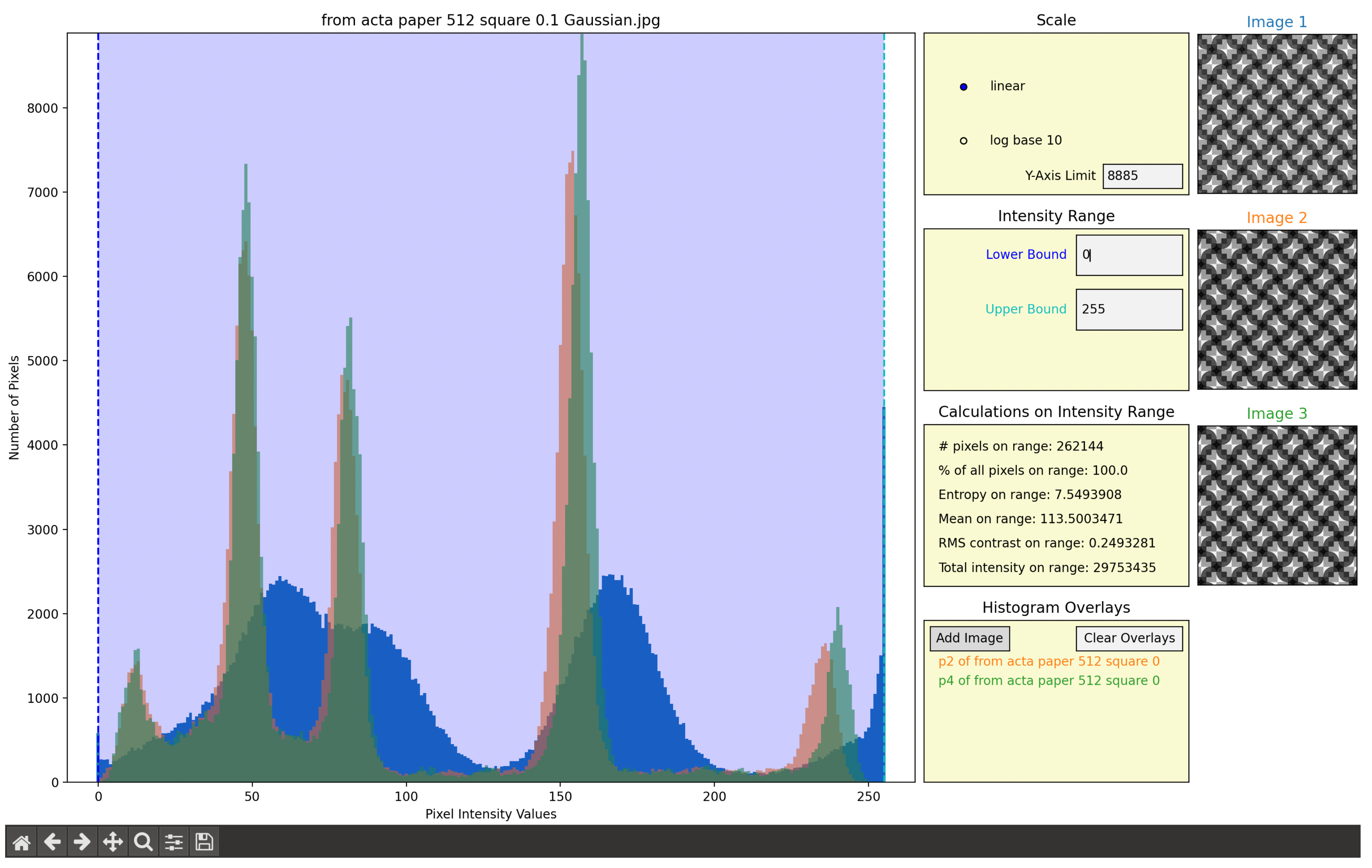Image resolution: width=1372 pixels, height=868 pixels.
Task: Select the Pan tool icon
Action: point(113,841)
